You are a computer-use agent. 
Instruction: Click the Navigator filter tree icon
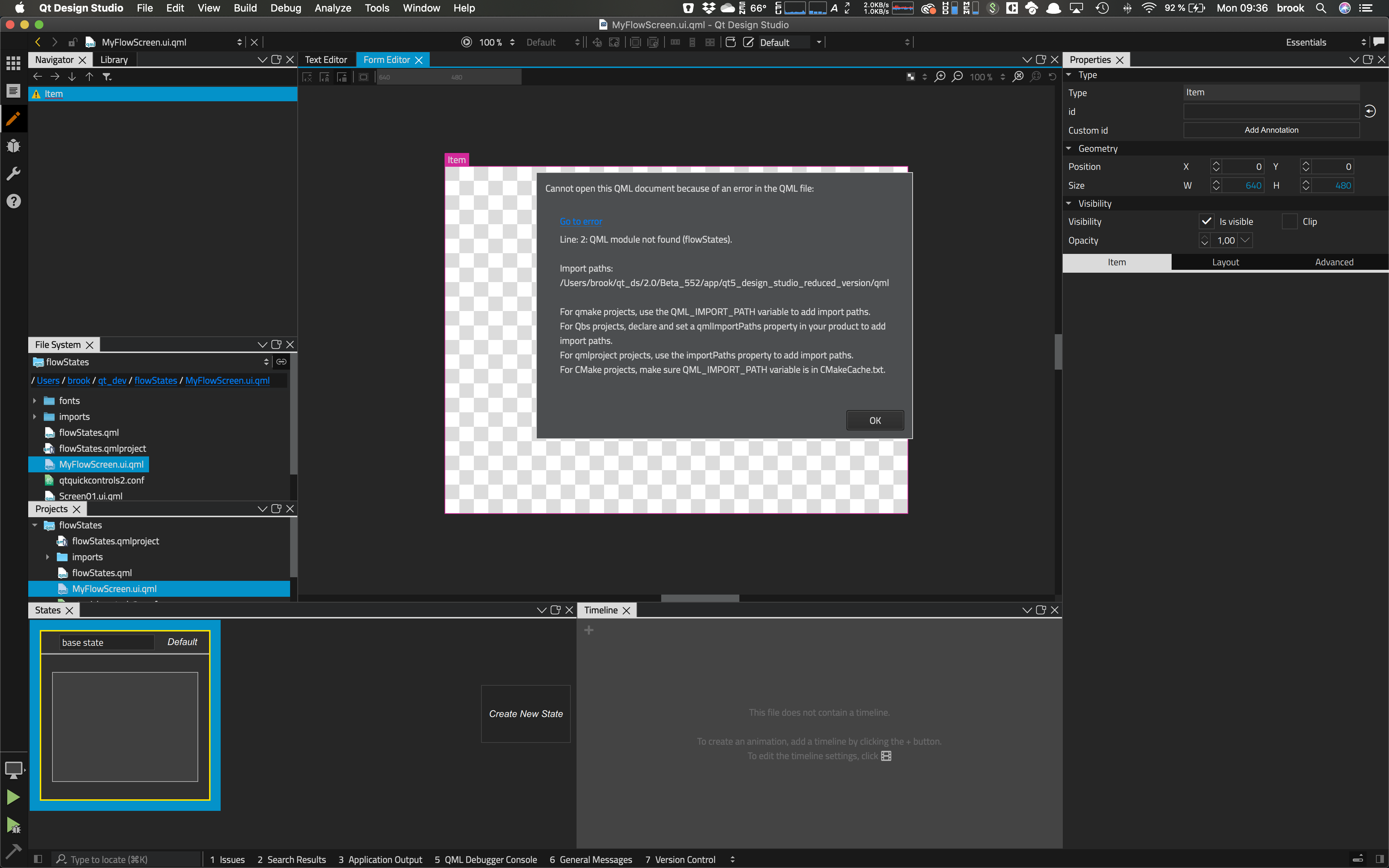pyautogui.click(x=107, y=77)
